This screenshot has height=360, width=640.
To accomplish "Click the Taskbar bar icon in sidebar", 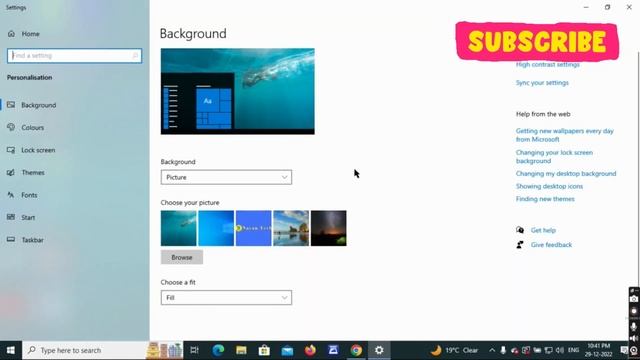I will tap(11, 240).
